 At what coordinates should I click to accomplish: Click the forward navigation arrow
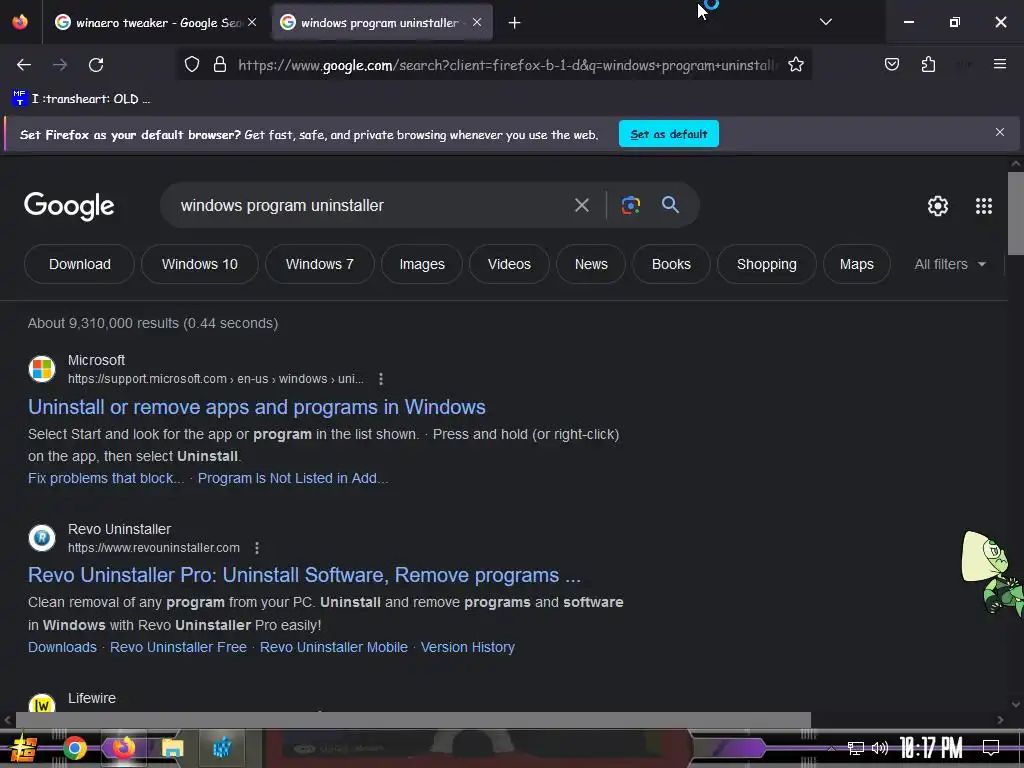pos(60,65)
